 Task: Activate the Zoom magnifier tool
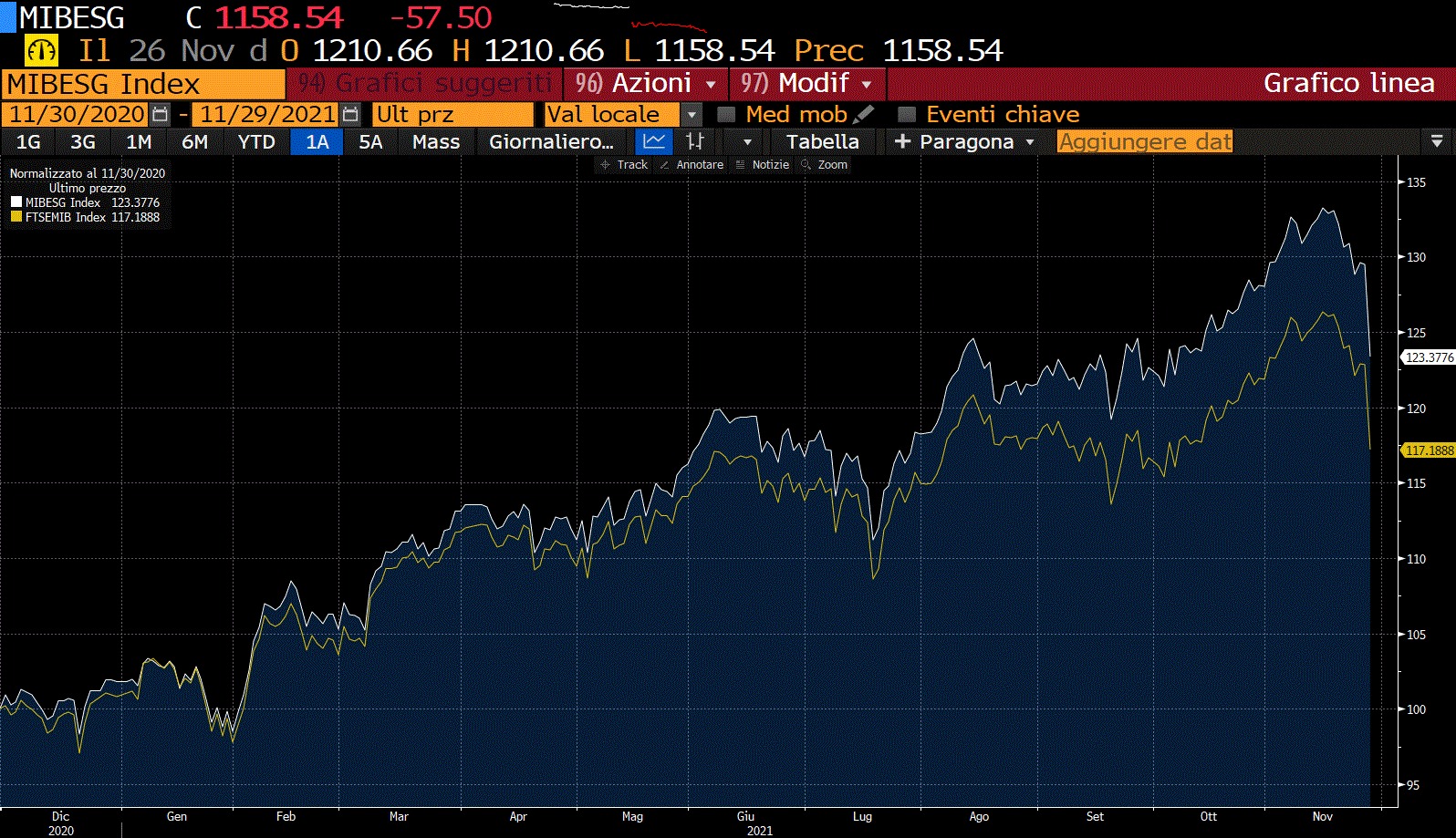825,164
